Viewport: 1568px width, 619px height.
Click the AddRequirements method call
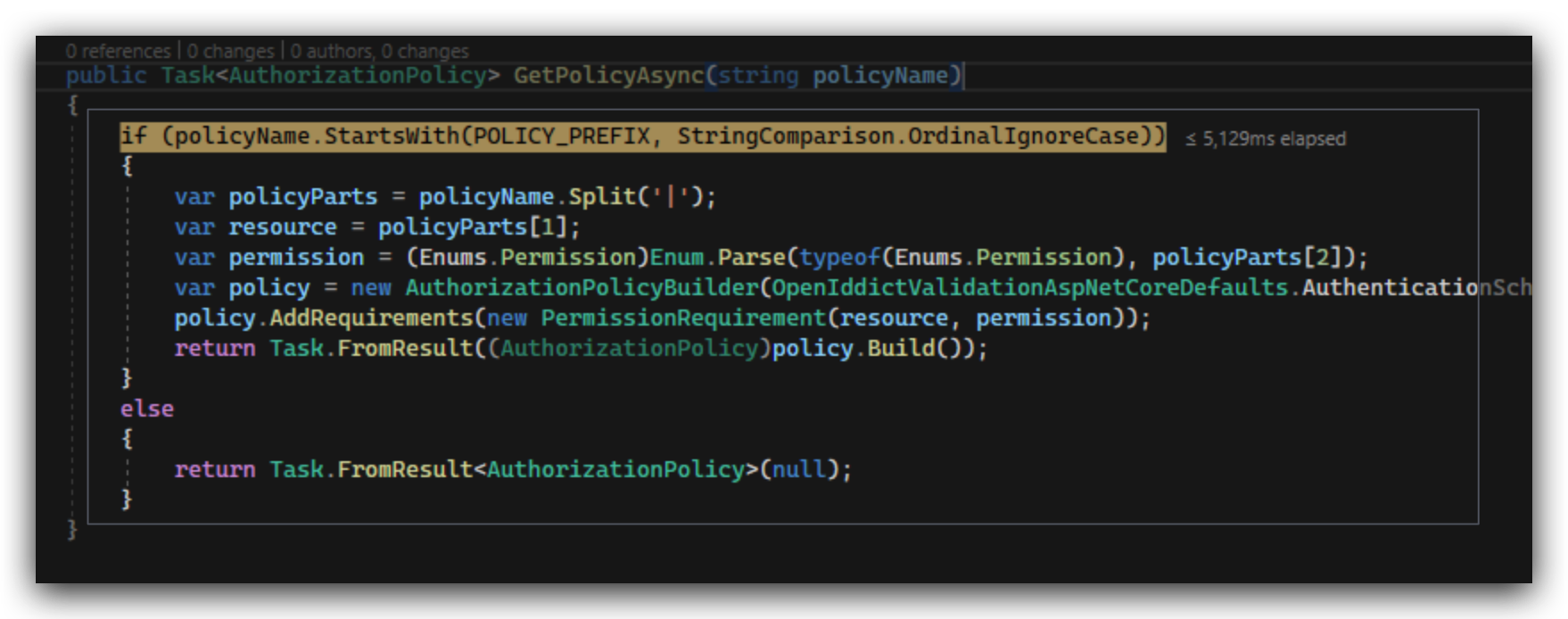point(370,318)
